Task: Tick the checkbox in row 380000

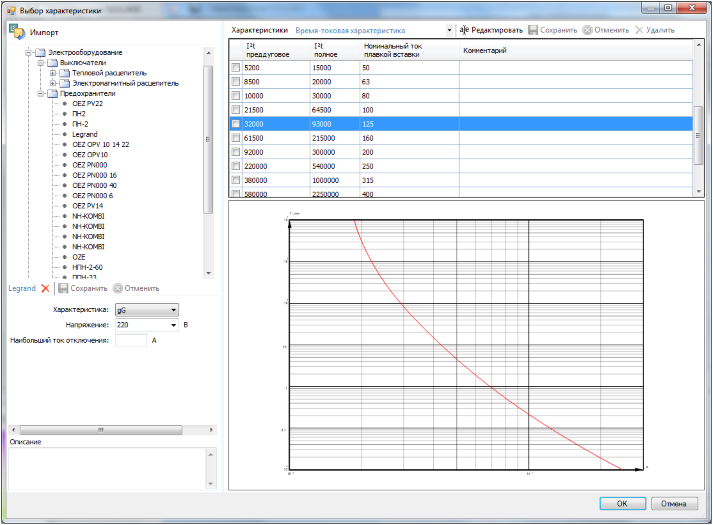Action: click(236, 180)
